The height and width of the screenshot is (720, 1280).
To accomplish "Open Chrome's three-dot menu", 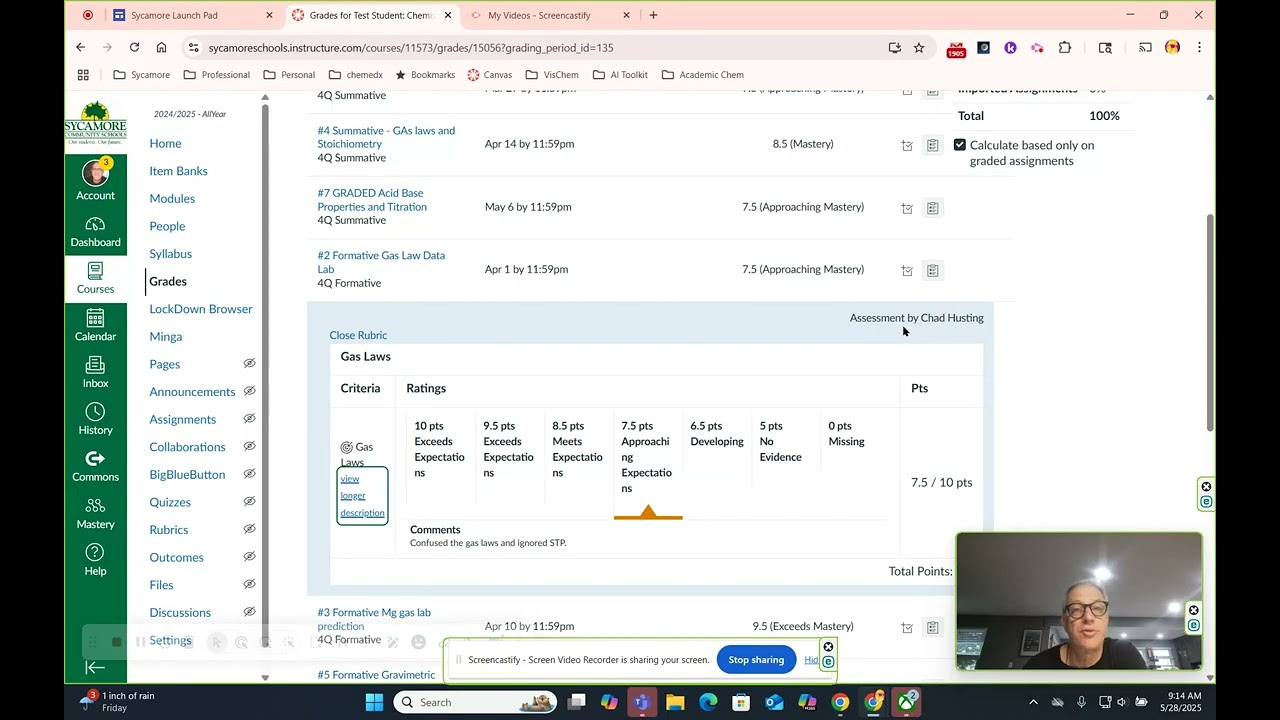I will [x=1199, y=47].
